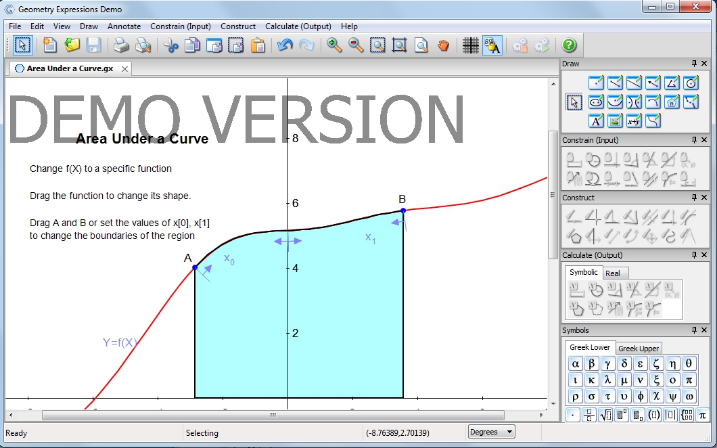Screen dimensions: 717x448
Task: Open the Calculate (Output) menu
Action: [298, 26]
